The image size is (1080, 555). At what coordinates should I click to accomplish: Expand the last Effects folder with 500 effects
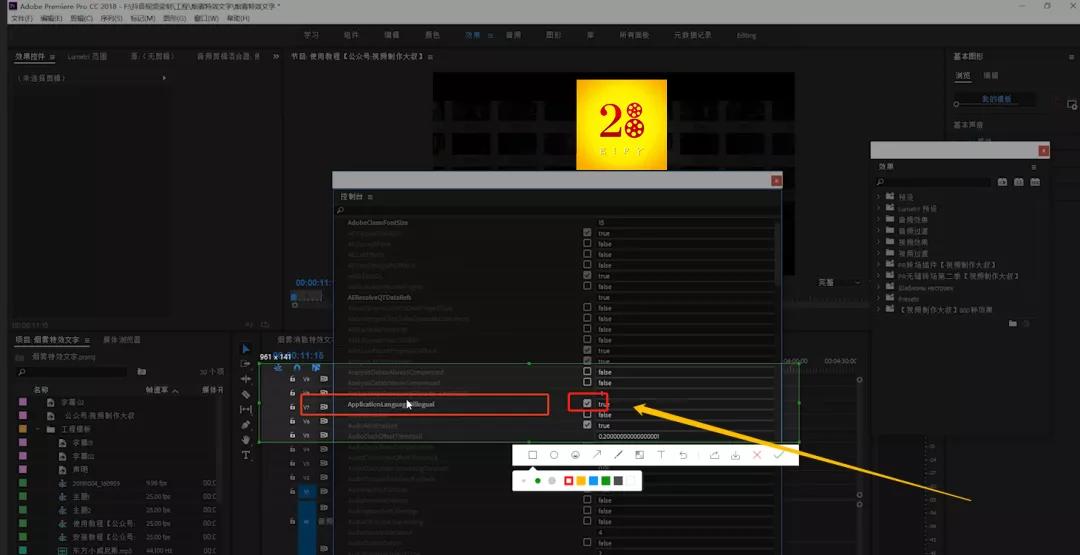879,310
